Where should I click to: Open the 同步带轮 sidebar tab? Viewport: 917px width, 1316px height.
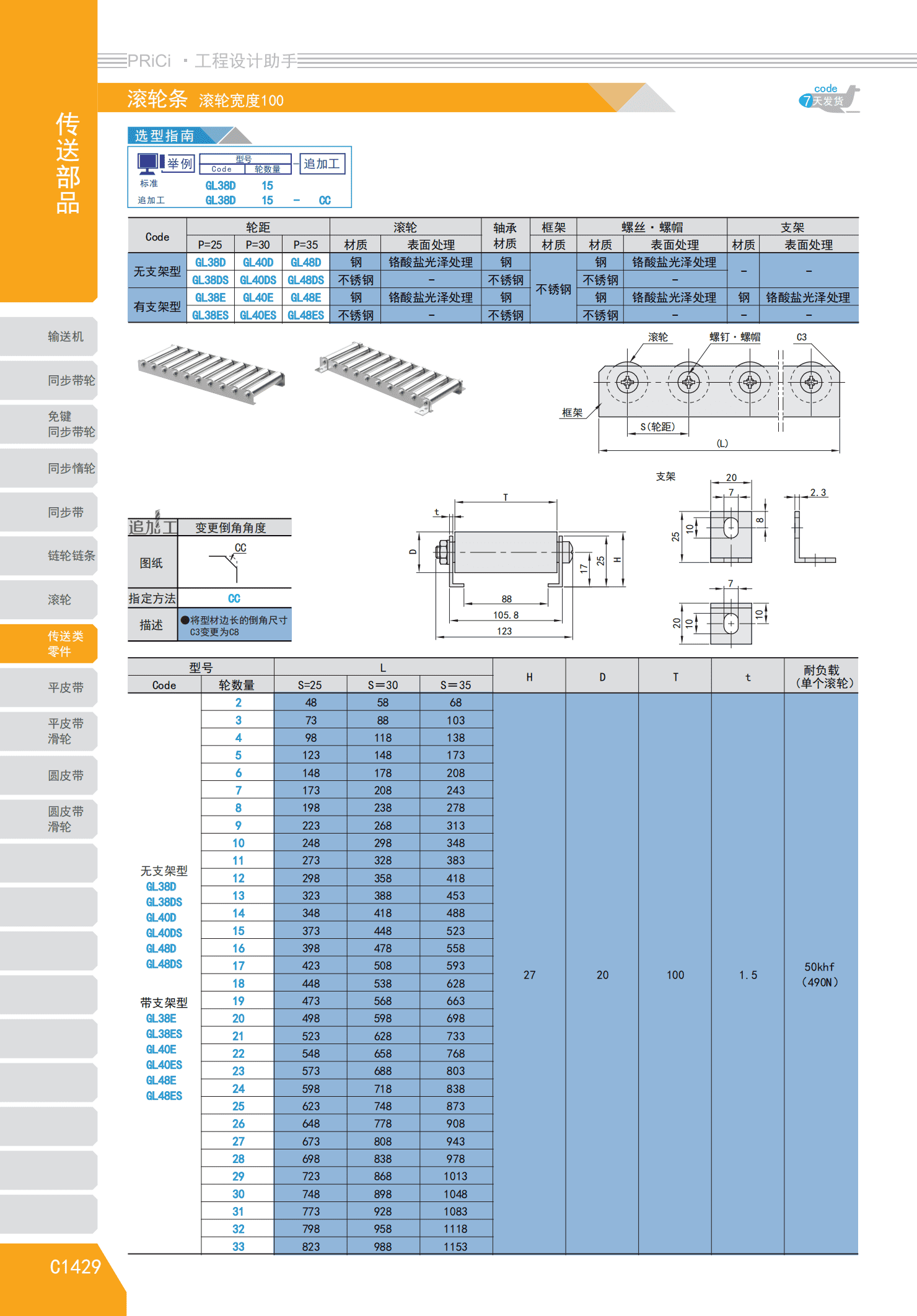49,380
